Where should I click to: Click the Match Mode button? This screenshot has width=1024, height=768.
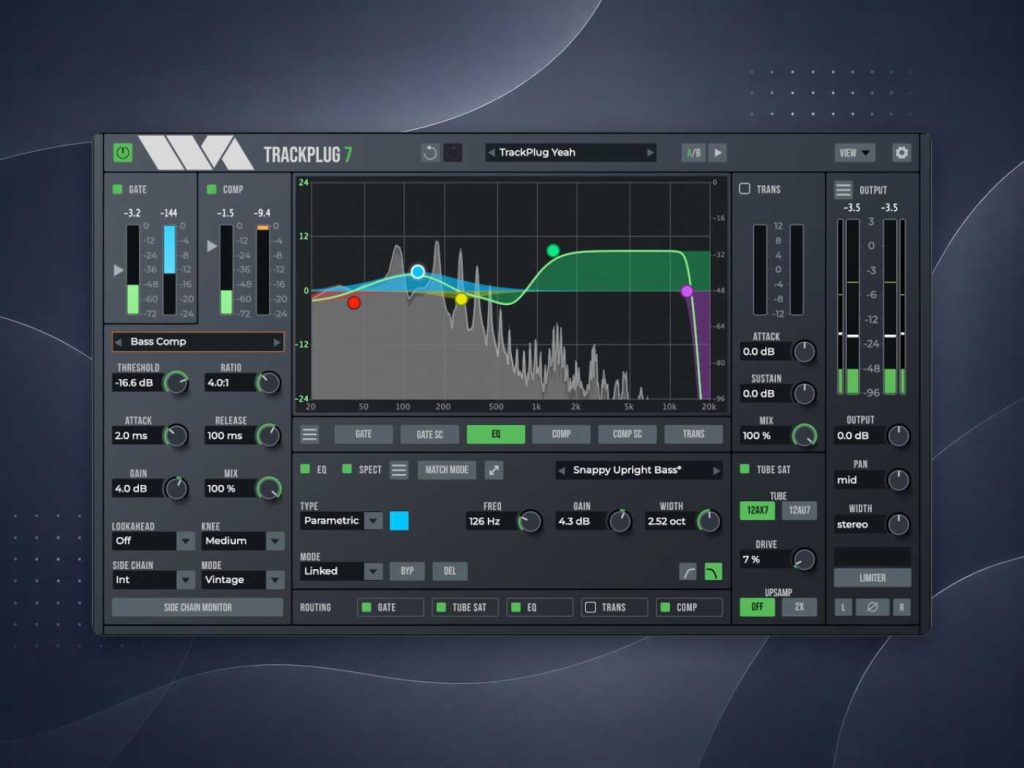tap(447, 470)
